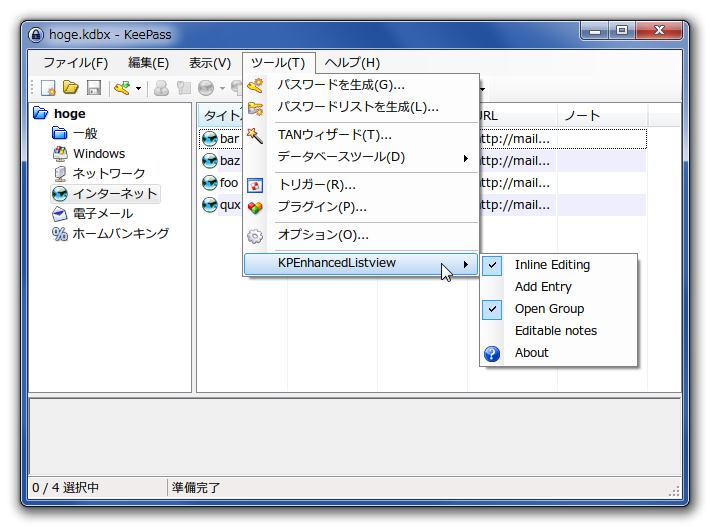710x527 pixels.
Task: Click the About question mark icon
Action: 492,354
